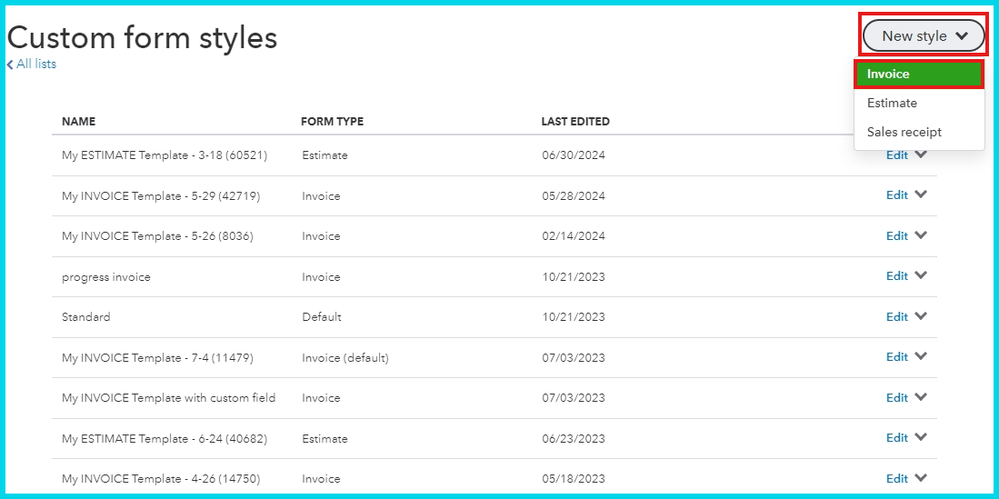This screenshot has height=499, width=999.
Task: Click Edit for My INVOICE Template - 5-29 (42719)
Action: click(897, 196)
